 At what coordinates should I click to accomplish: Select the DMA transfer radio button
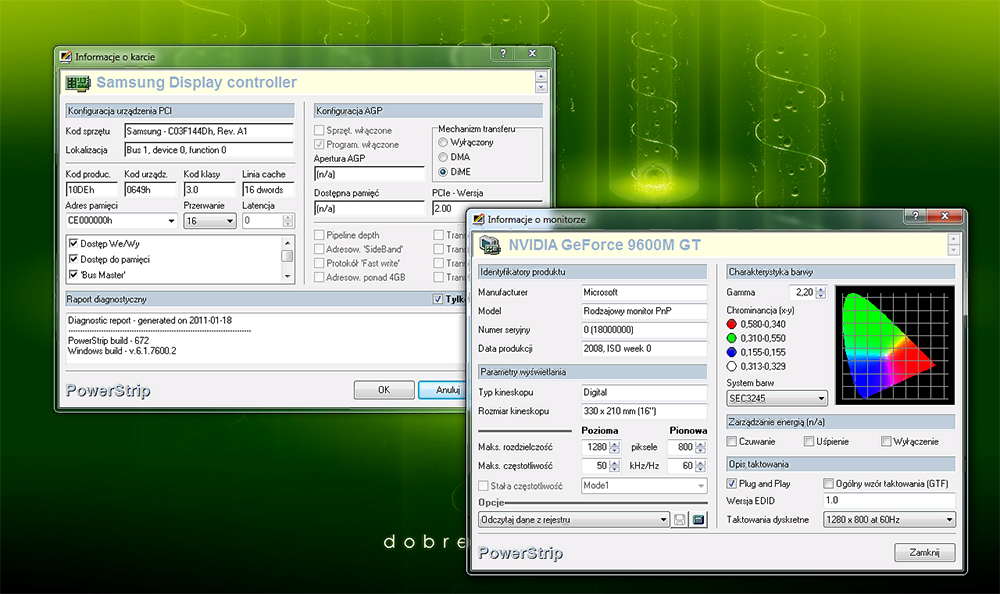(x=443, y=157)
